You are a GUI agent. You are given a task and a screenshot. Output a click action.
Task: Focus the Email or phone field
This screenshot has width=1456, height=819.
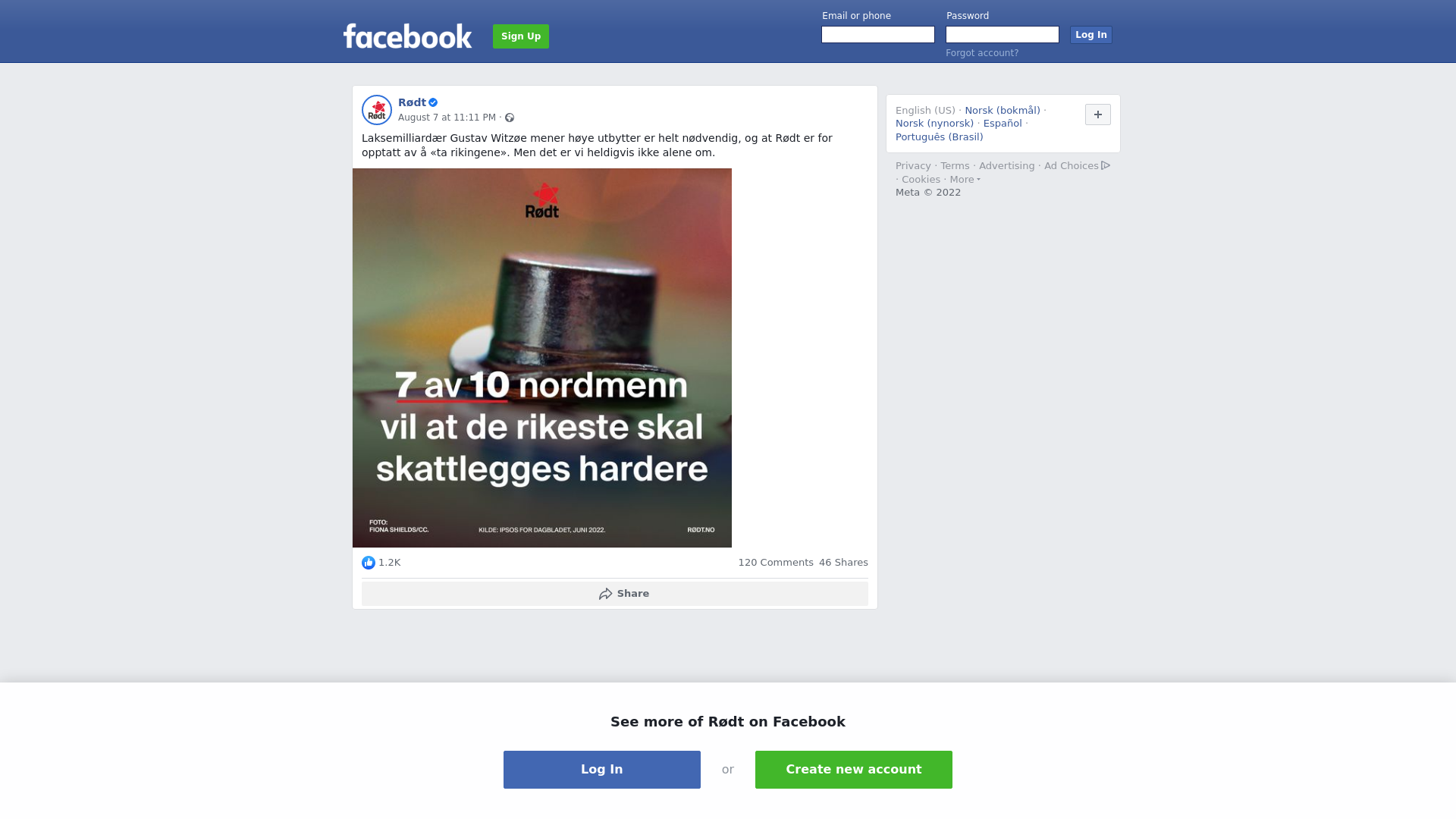tap(878, 35)
